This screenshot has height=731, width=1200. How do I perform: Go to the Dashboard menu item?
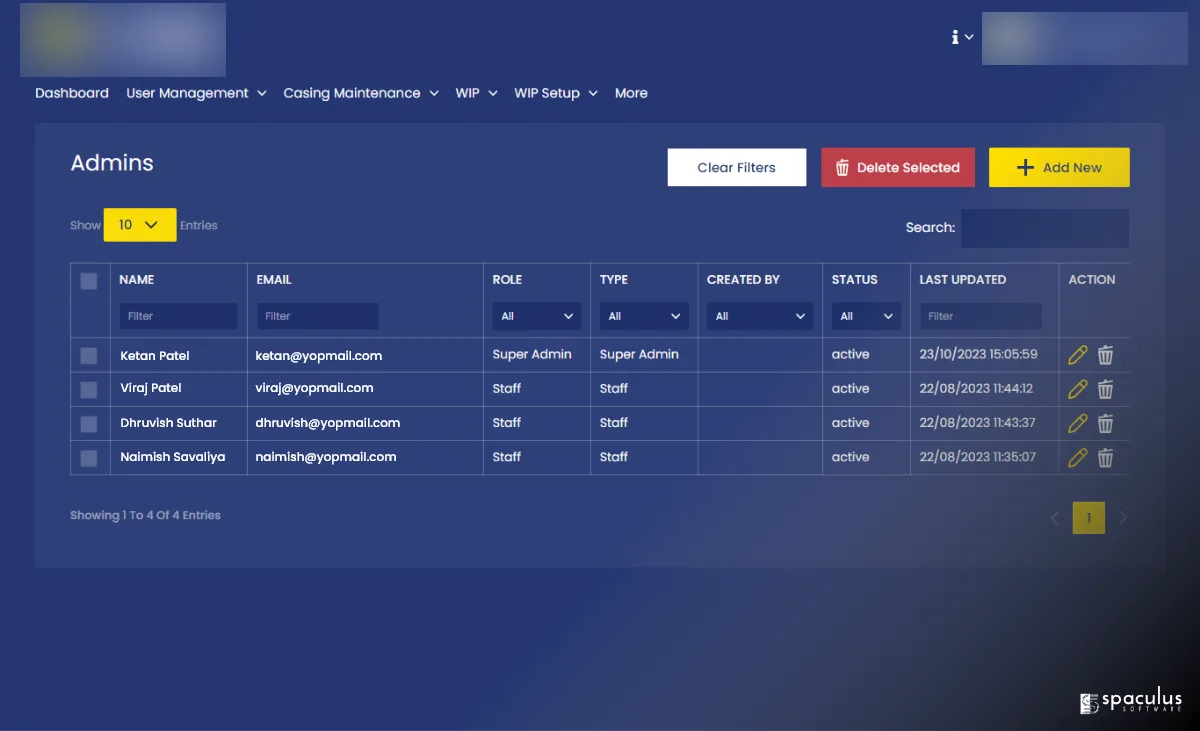(x=72, y=93)
